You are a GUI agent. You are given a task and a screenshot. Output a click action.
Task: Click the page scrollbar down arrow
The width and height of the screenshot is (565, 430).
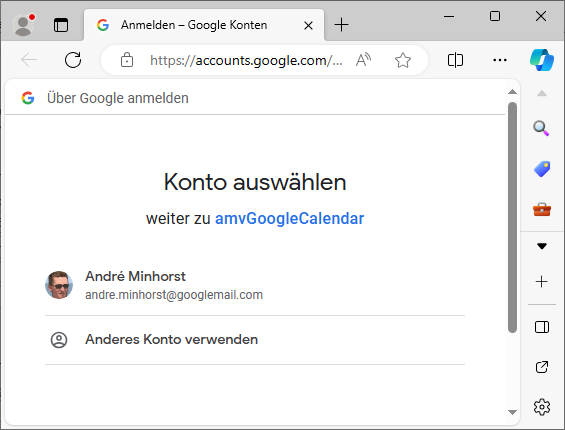pos(512,412)
